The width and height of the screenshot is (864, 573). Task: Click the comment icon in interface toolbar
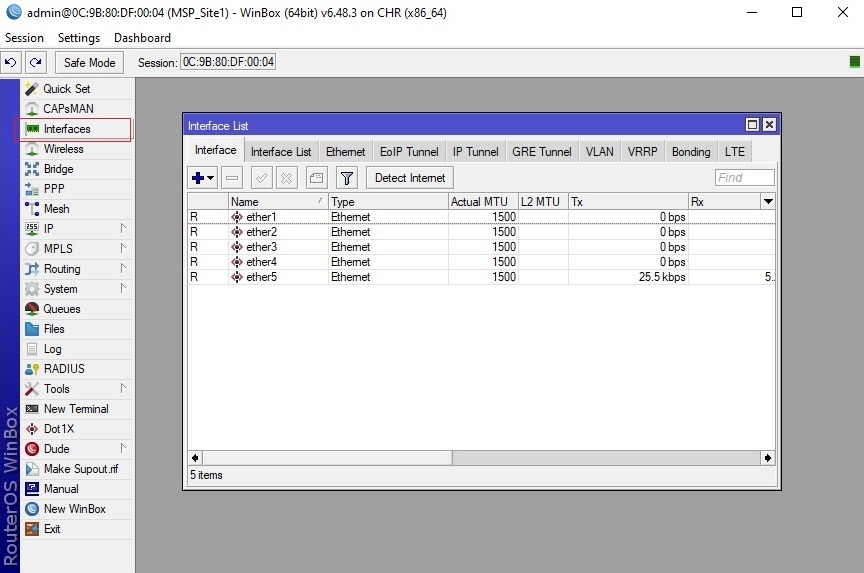316,178
